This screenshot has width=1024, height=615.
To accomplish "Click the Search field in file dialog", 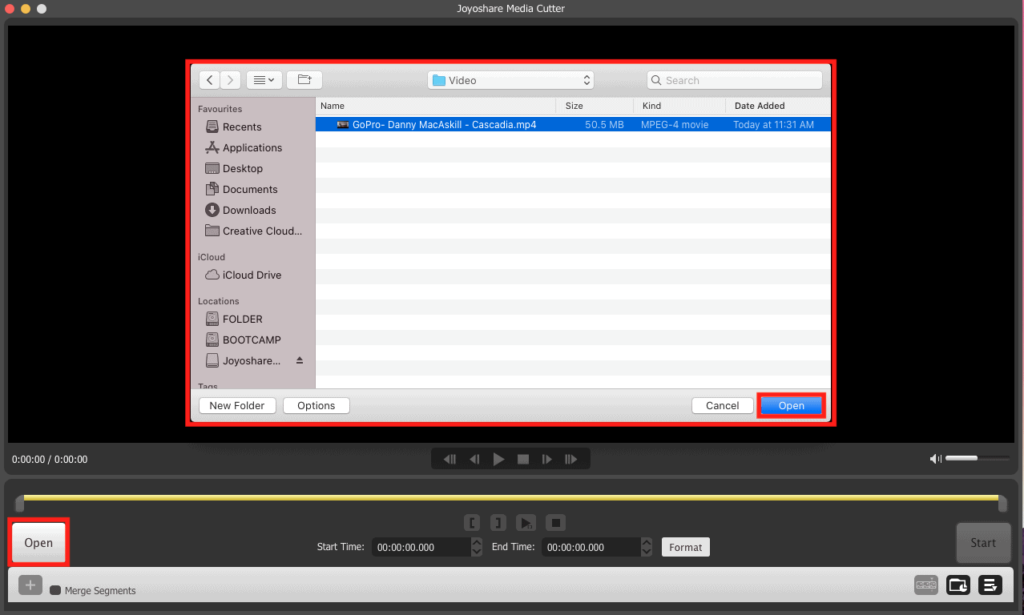I will click(x=735, y=80).
